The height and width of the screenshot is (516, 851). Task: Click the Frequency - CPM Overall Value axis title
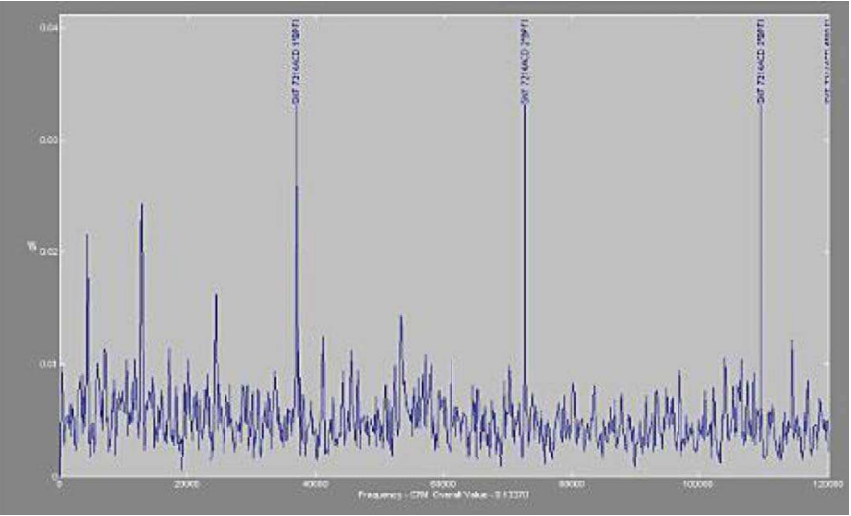(x=443, y=495)
